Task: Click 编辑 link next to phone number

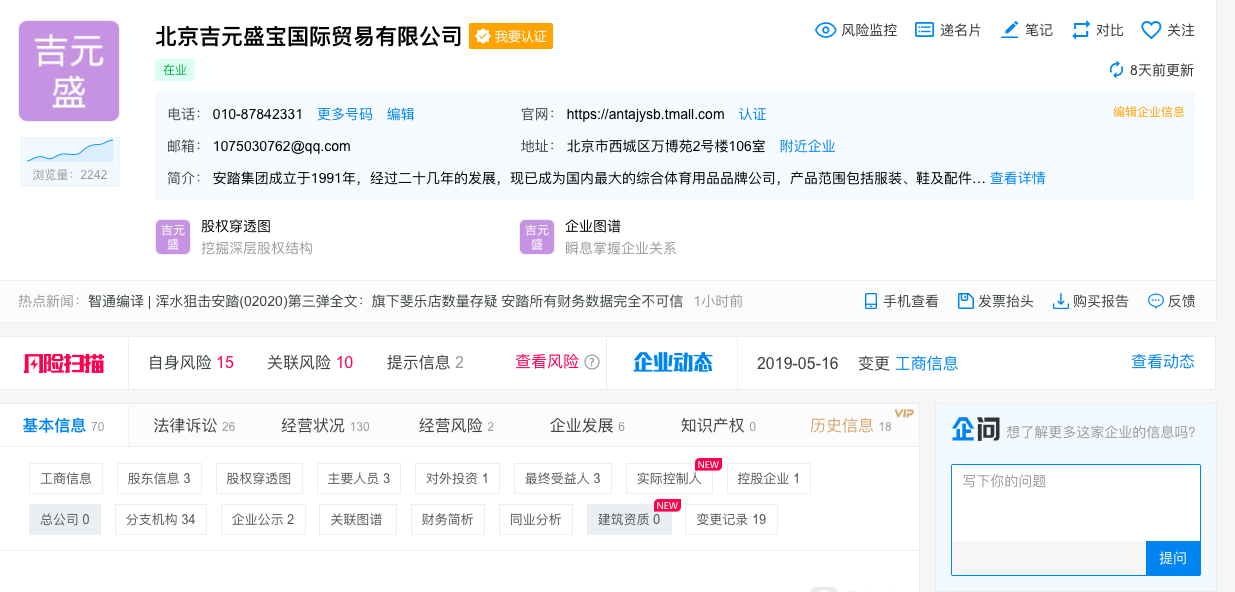Action: click(401, 114)
